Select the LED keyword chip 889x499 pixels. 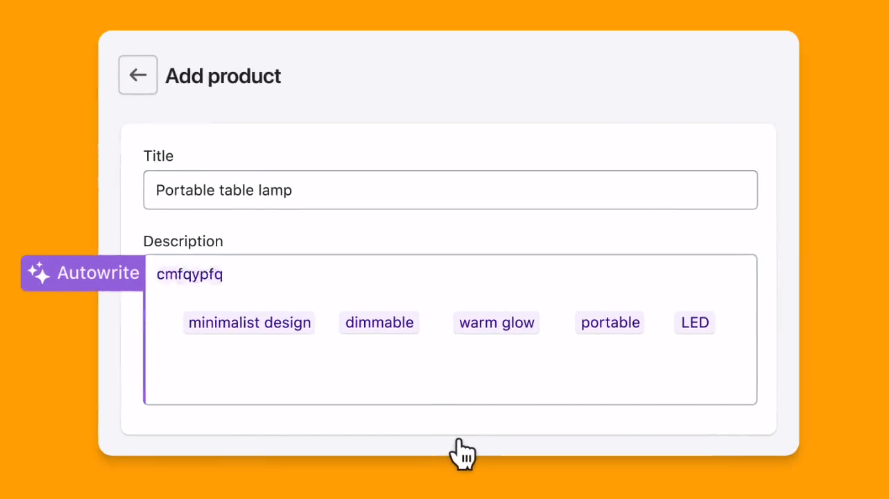pyautogui.click(x=695, y=323)
